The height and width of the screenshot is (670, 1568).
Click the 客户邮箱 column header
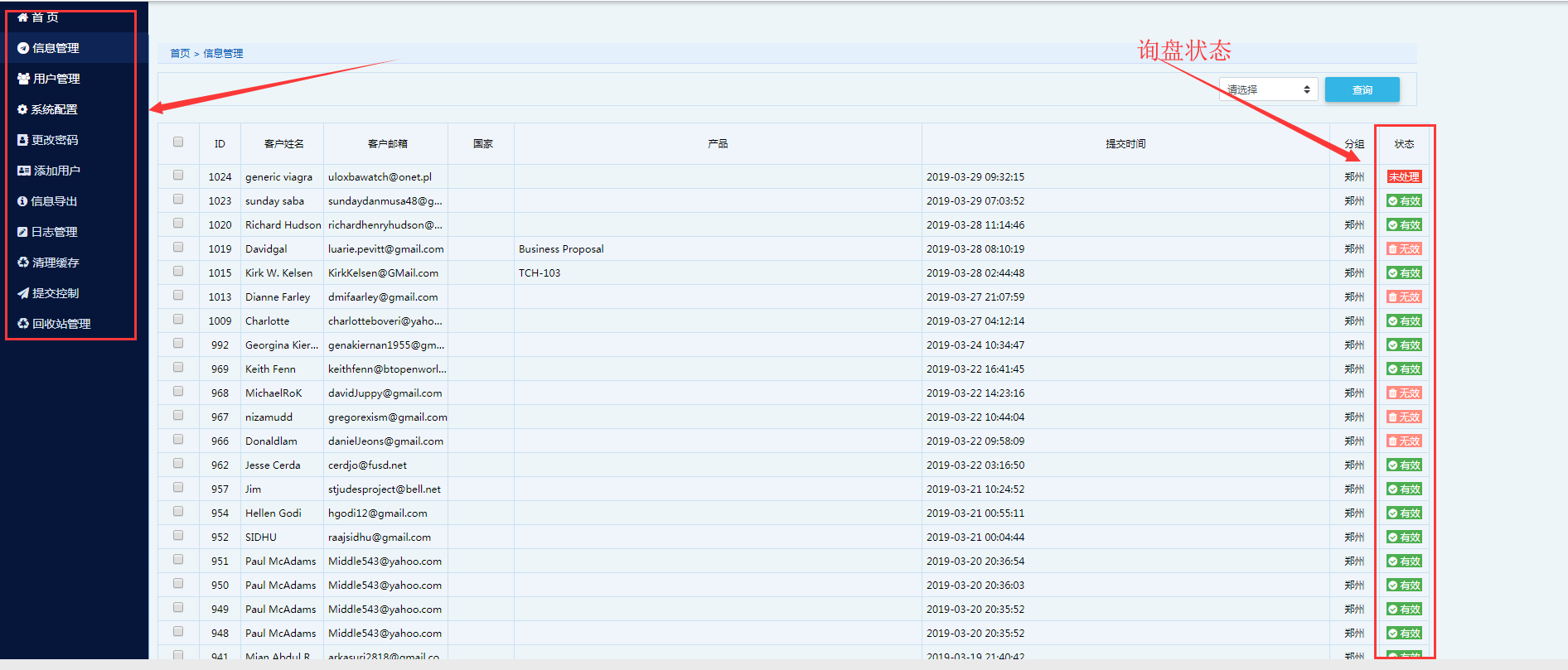[x=387, y=143]
